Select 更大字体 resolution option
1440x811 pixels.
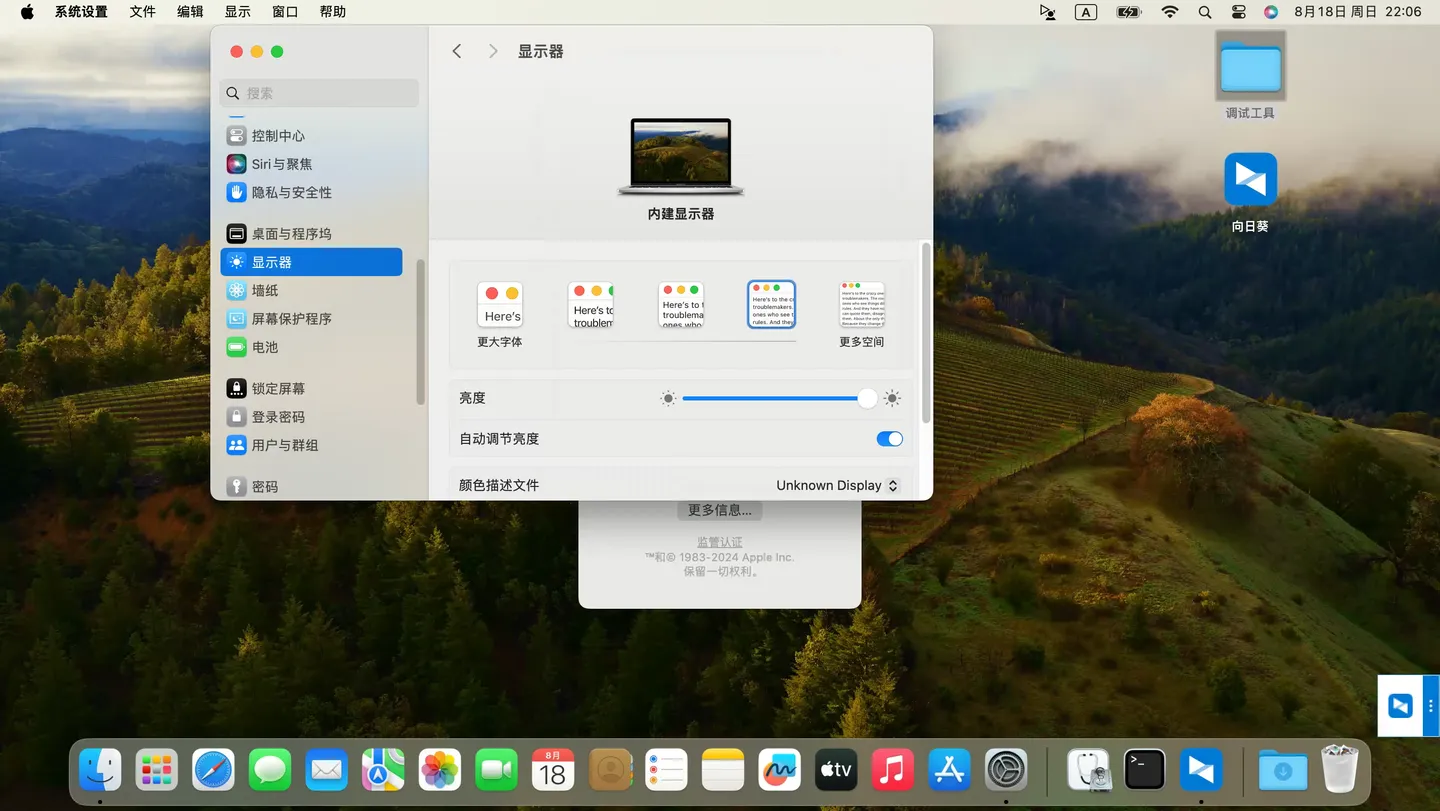500,305
